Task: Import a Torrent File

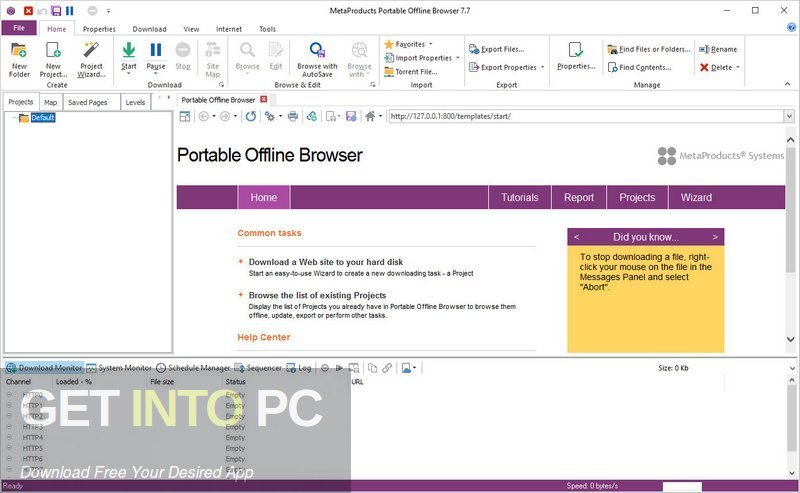Action: pos(411,72)
